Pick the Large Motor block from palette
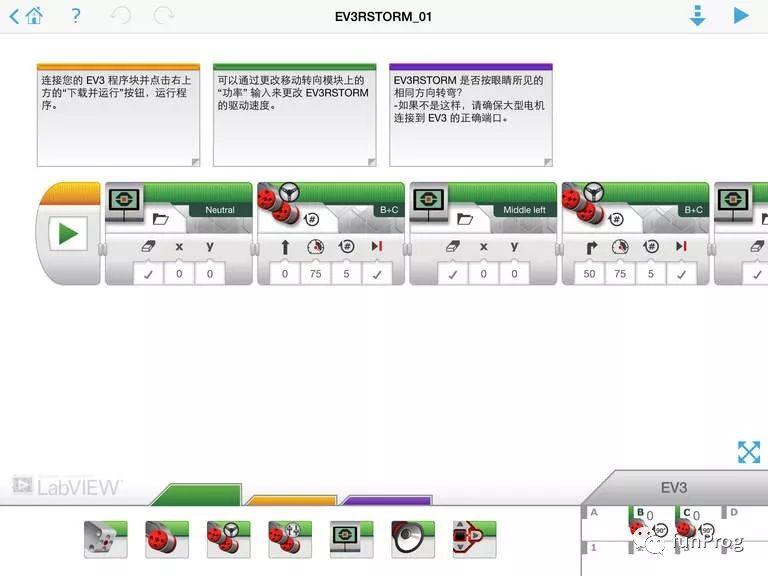Image resolution: width=768 pixels, height=576 pixels. pos(167,539)
